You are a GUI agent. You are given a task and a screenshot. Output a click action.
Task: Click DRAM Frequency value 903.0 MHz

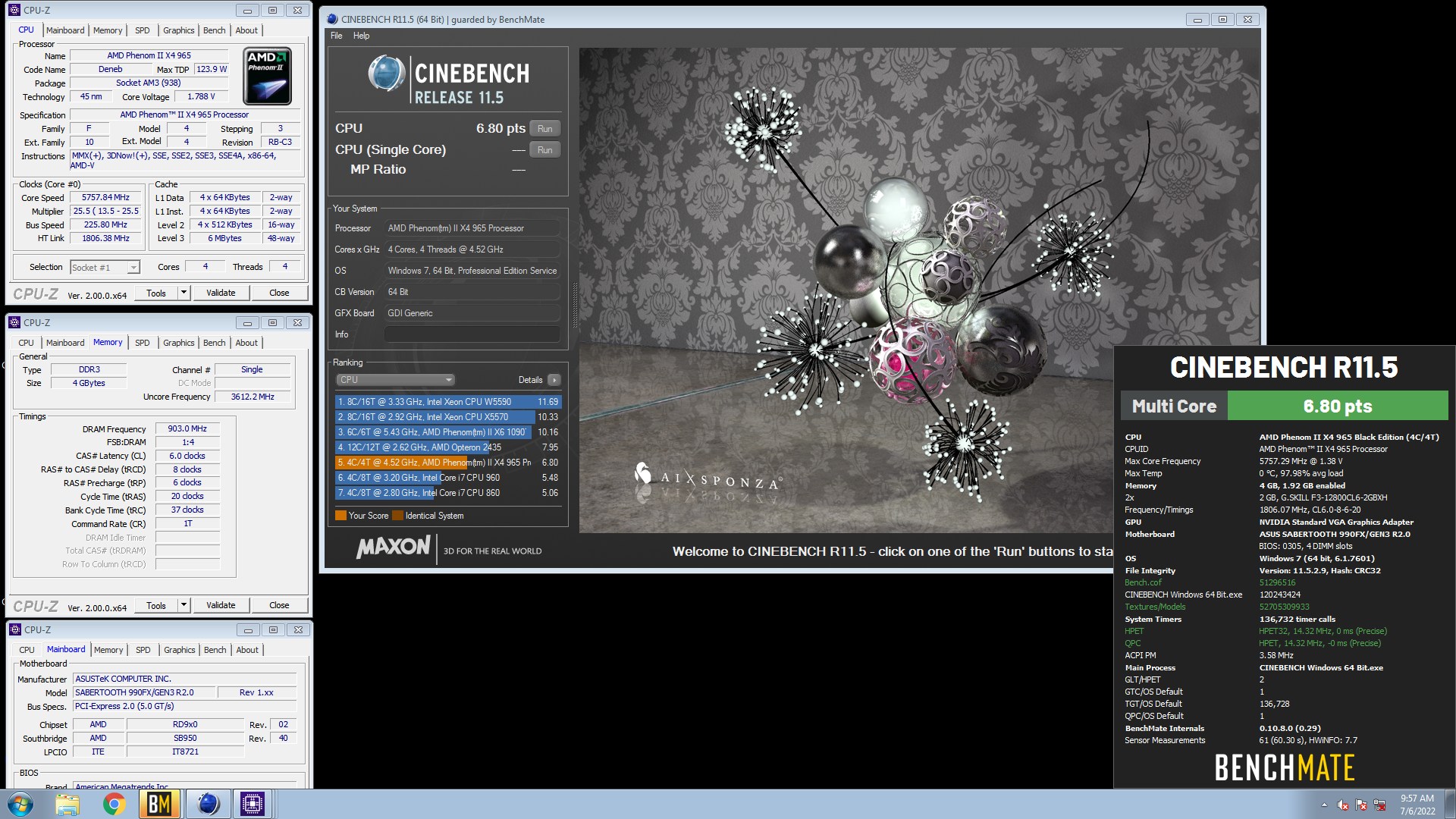(x=187, y=429)
